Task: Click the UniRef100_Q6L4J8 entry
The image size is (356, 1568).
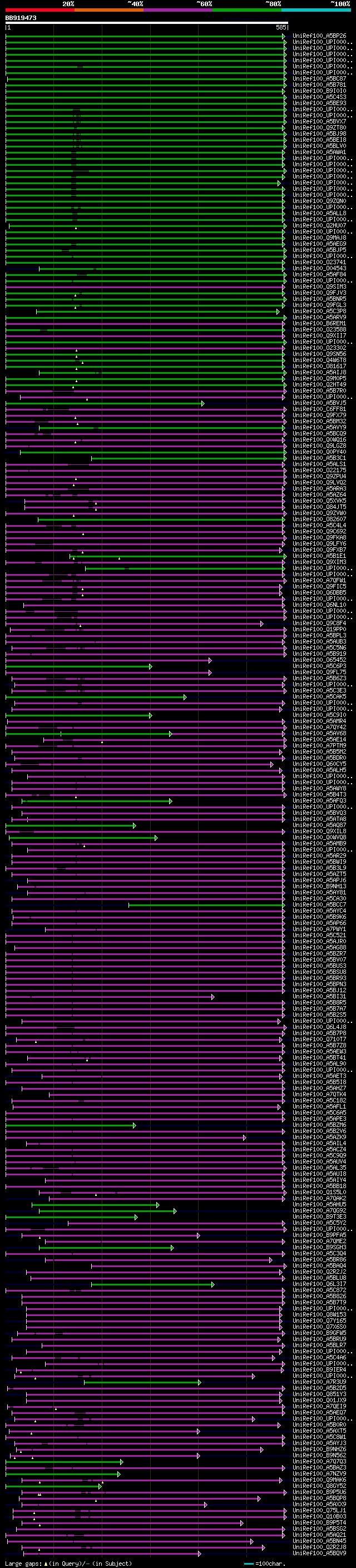Action: (x=319, y=1027)
